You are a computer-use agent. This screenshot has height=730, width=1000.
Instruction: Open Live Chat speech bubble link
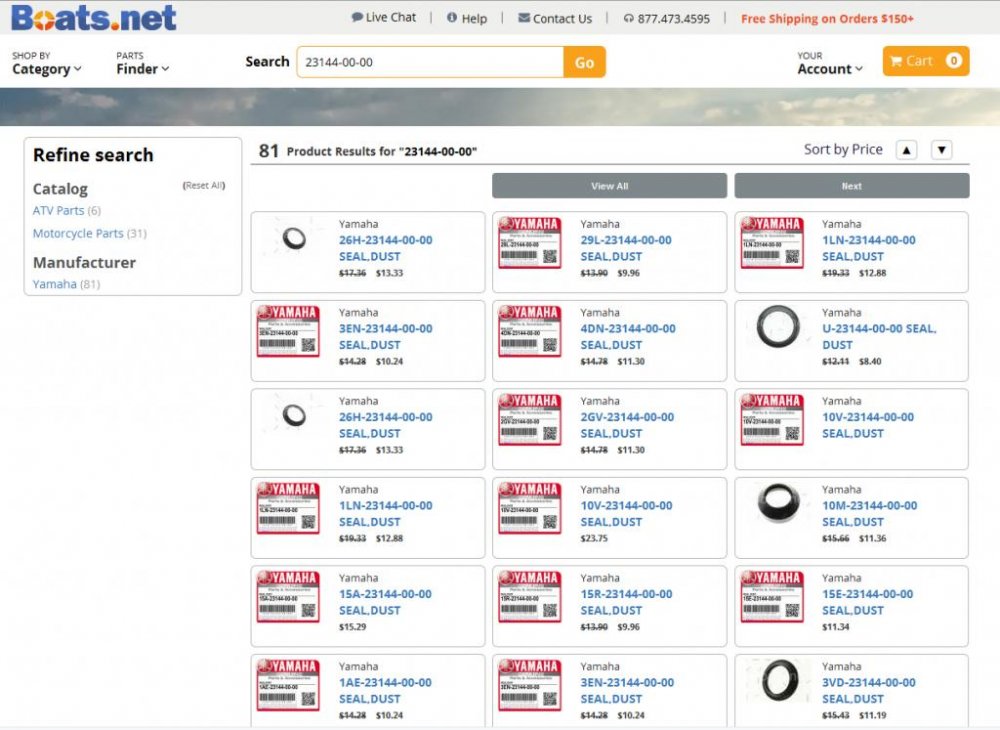tap(384, 17)
